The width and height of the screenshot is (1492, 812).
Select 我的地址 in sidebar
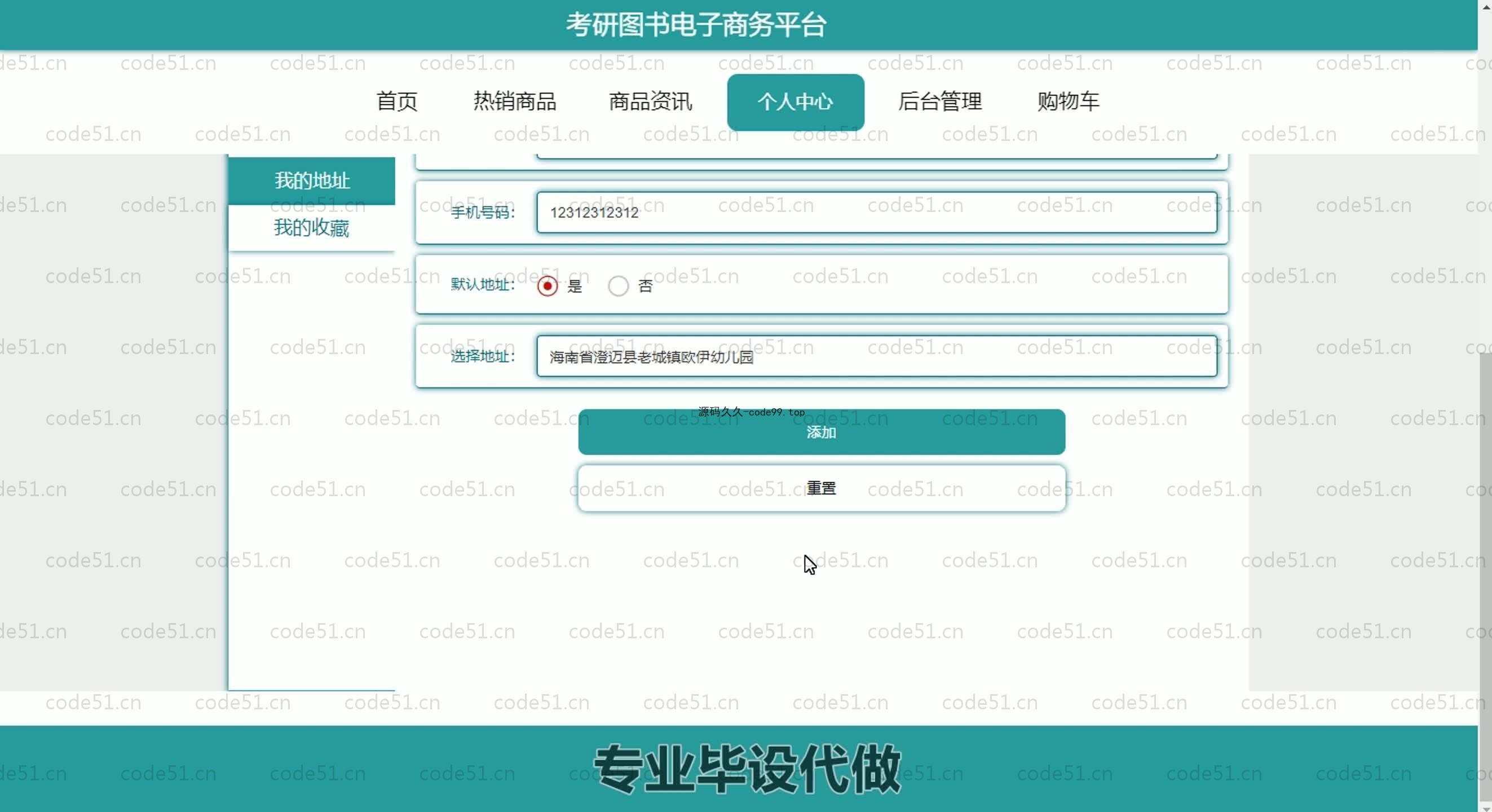pos(312,180)
